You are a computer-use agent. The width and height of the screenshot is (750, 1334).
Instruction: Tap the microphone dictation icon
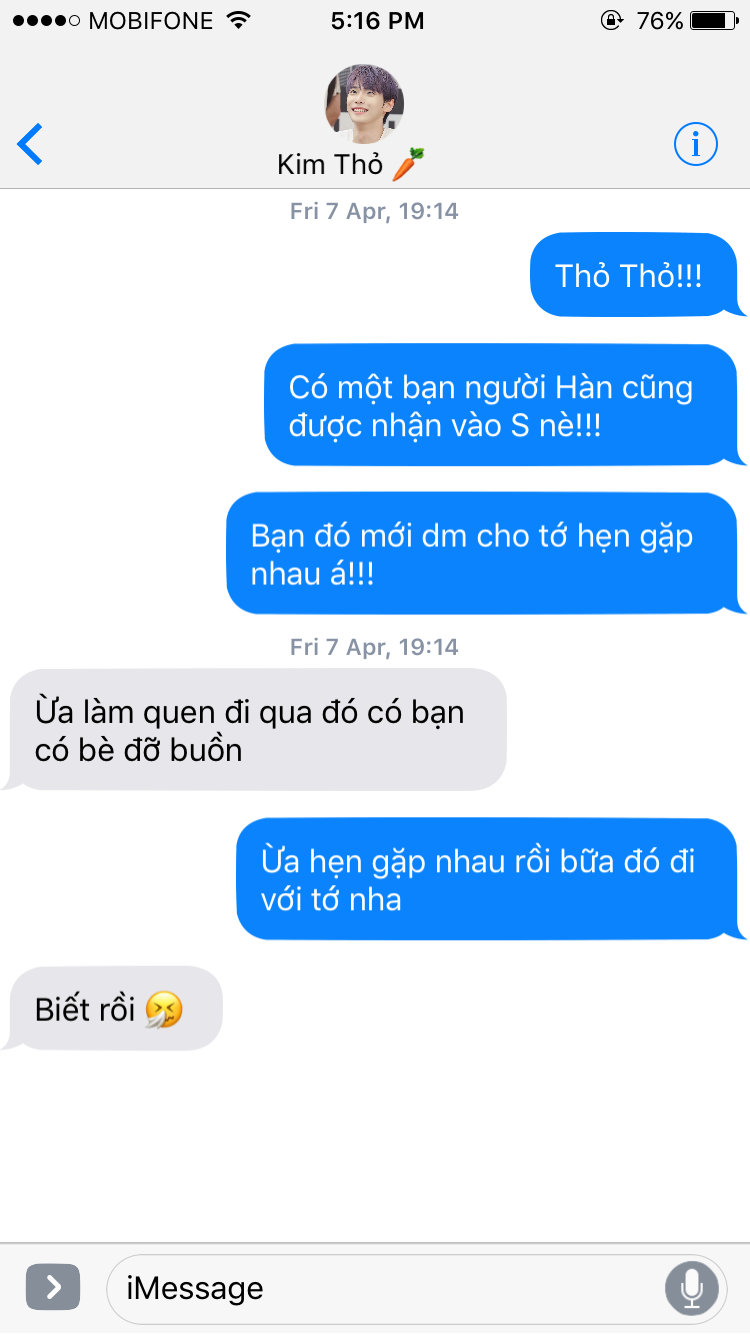coord(691,1288)
